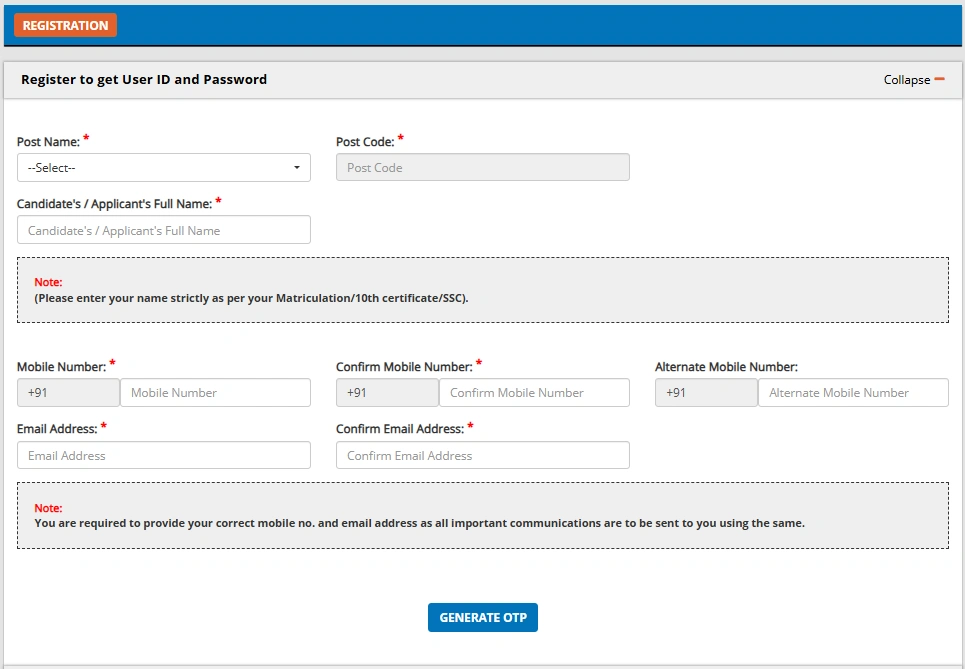Click the +91 prefix beside Mobile Number
Viewport: 965px width, 669px height.
tap(68, 393)
